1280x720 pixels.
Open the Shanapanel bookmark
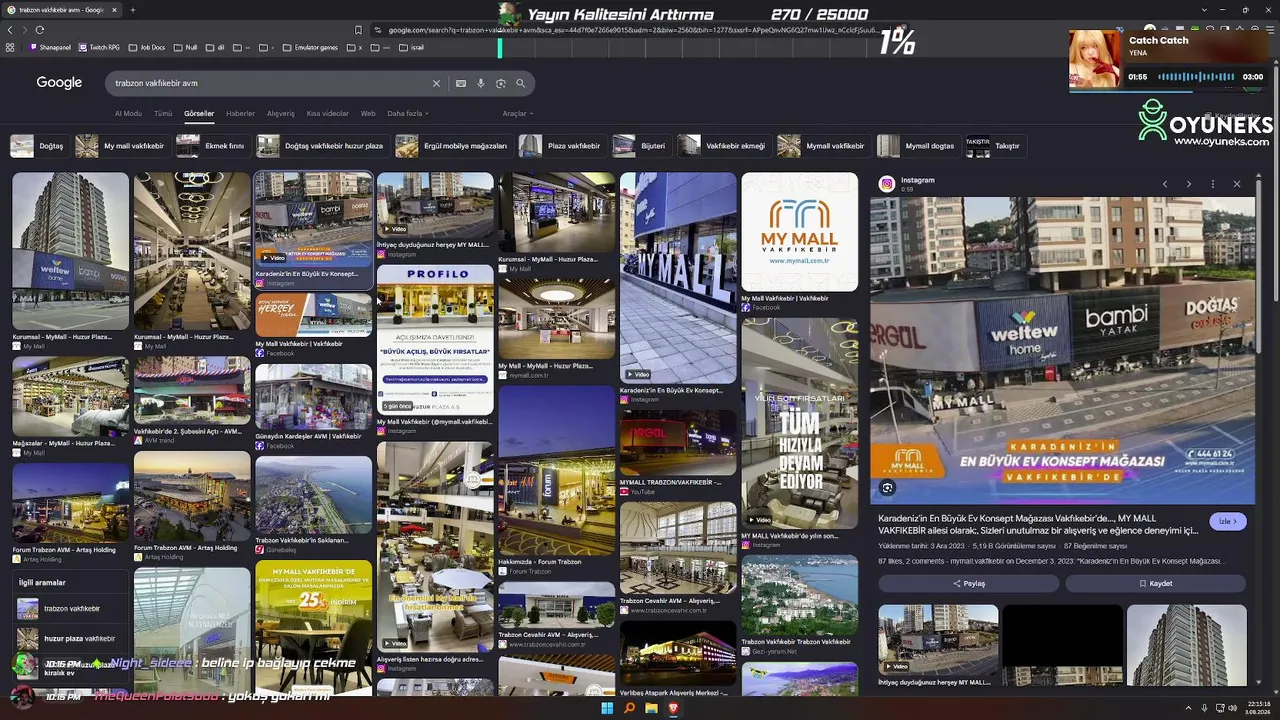[x=50, y=47]
